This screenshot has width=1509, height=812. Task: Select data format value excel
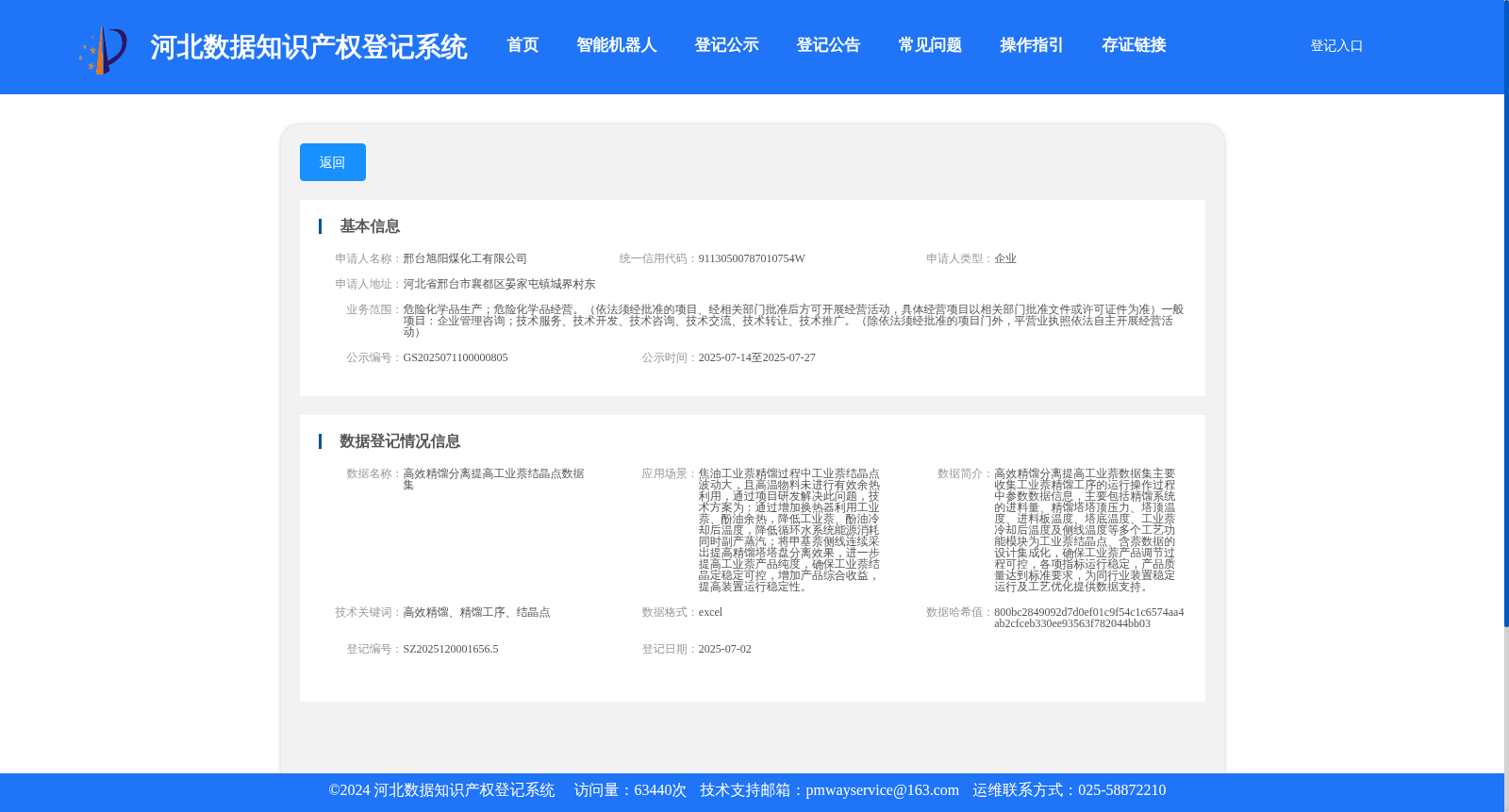tap(710, 612)
